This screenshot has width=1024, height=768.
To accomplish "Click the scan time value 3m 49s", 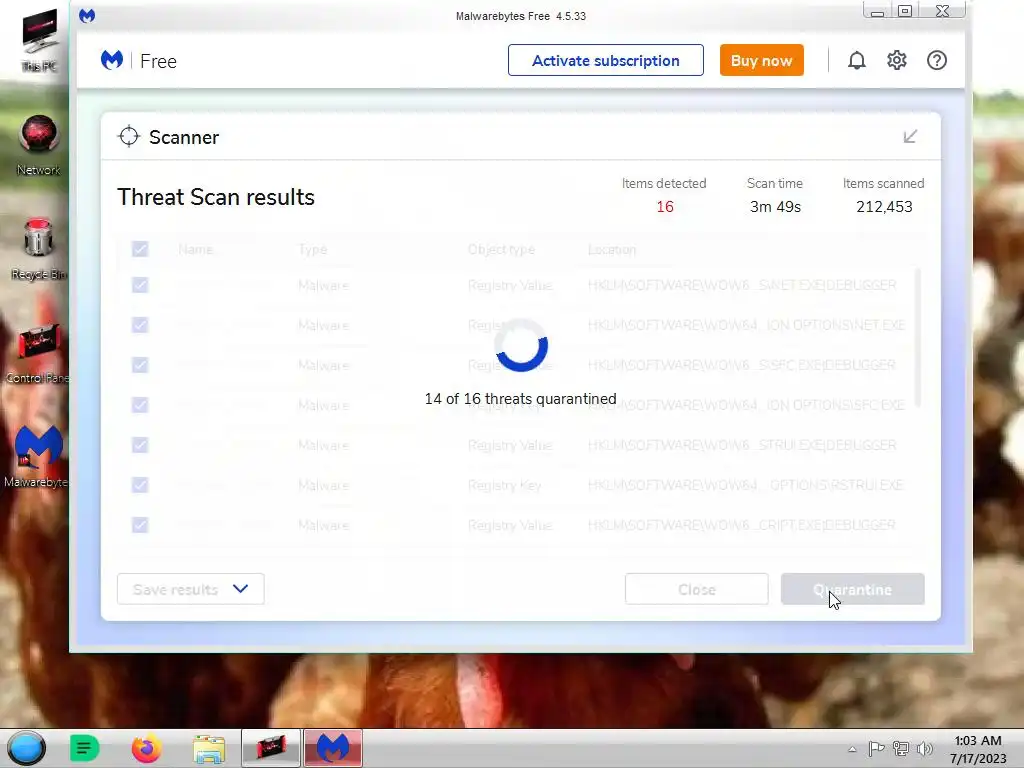I will point(775,207).
